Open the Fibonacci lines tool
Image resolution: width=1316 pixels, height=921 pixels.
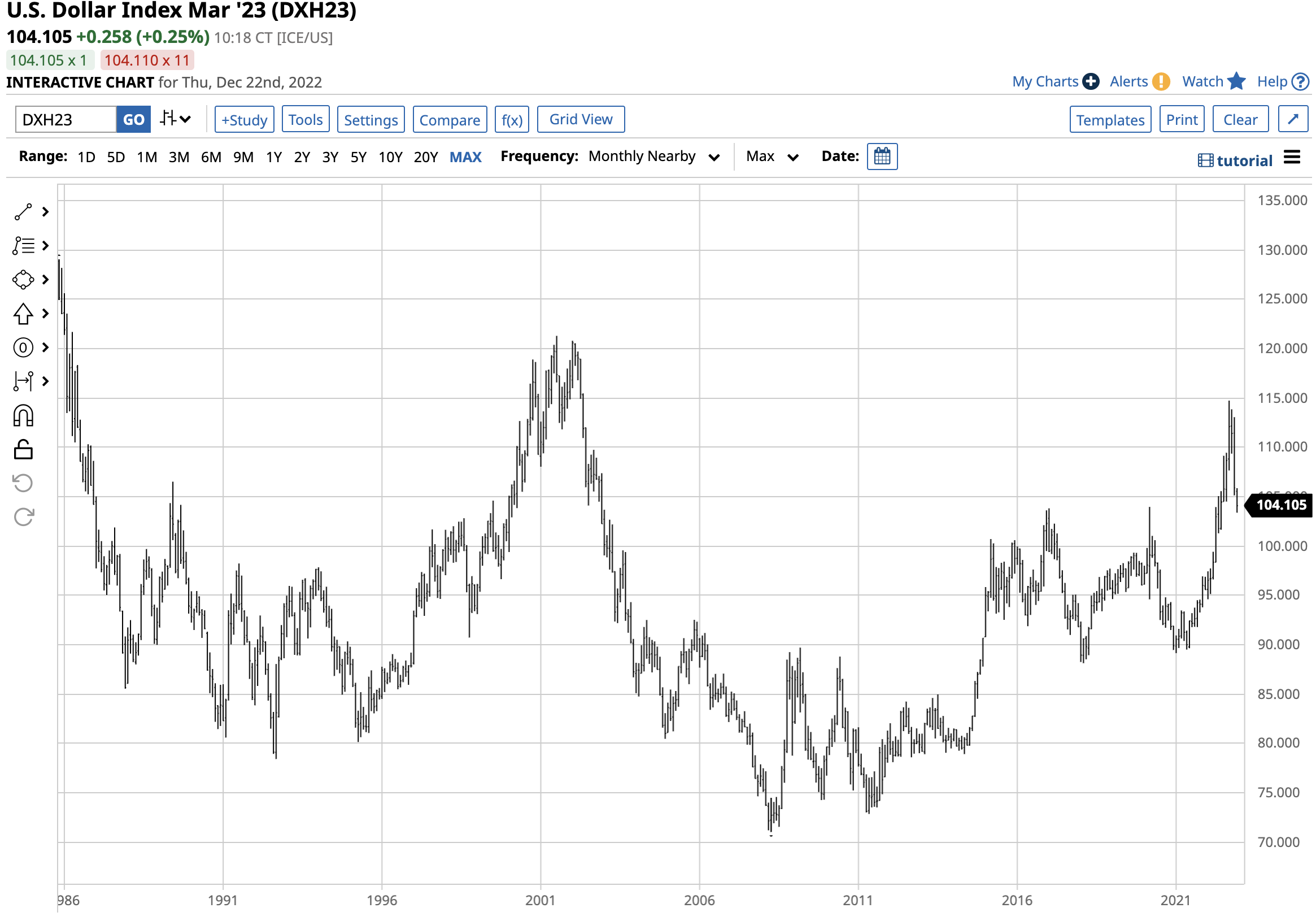(23, 246)
